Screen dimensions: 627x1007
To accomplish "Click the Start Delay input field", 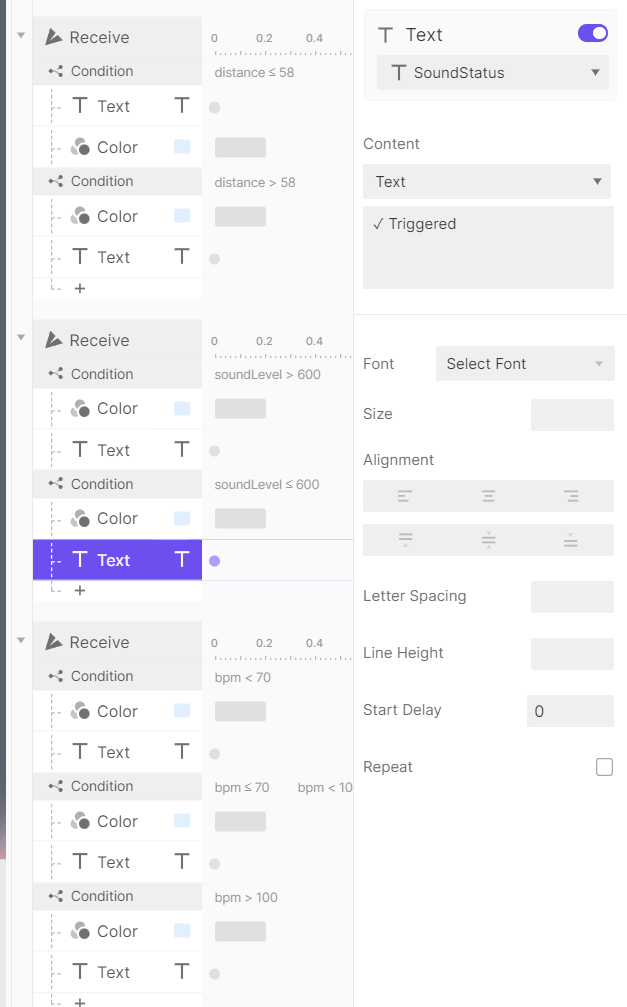I will [x=570, y=711].
